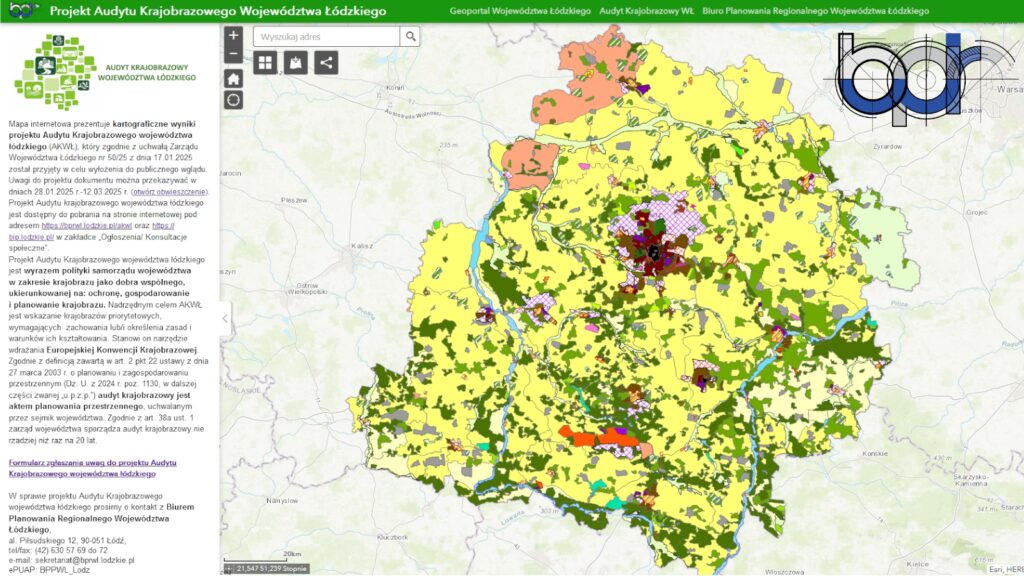The height and width of the screenshot is (576, 1024).
Task: Open Geoportal Województwa Łódzkiego link
Action: 520,11
